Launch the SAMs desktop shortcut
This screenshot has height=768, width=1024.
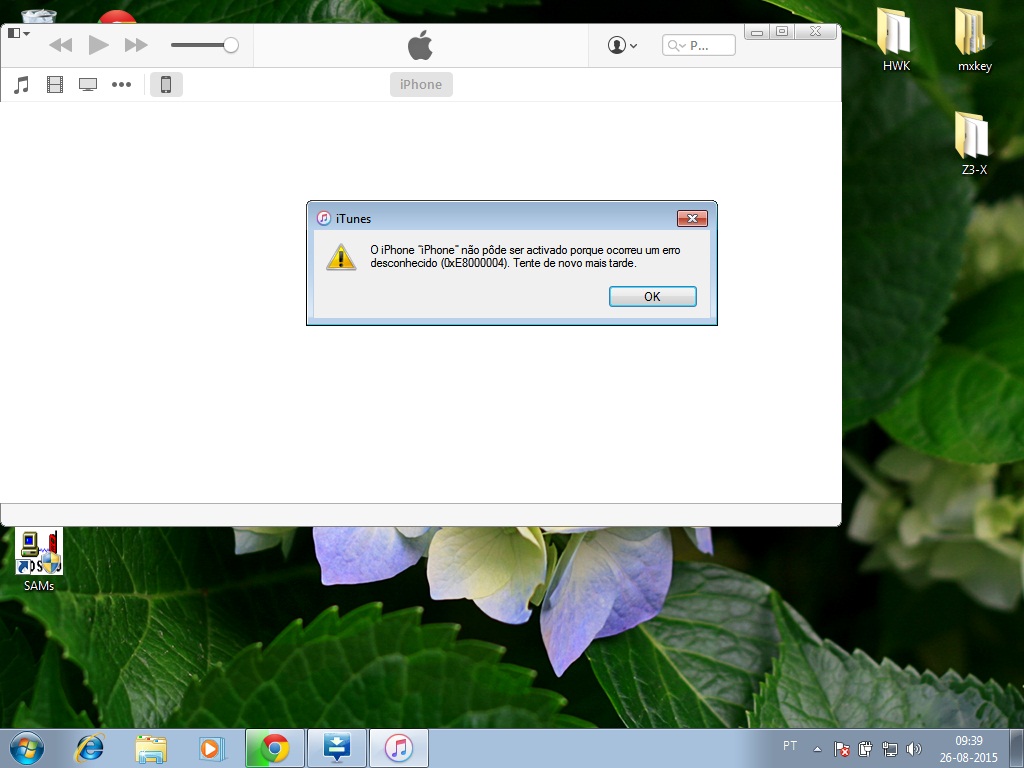click(x=39, y=560)
